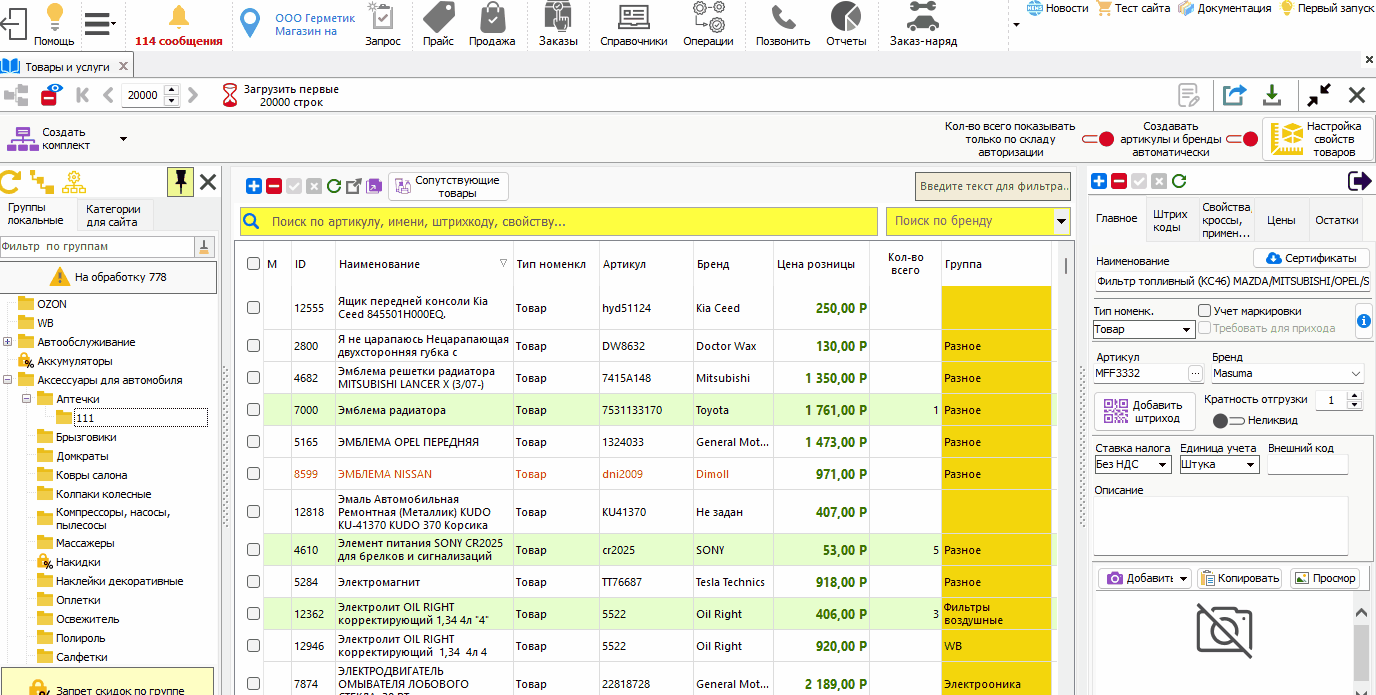The height and width of the screenshot is (695, 1376).
Task: Click the Сертификаты button
Action: [x=1311, y=258]
